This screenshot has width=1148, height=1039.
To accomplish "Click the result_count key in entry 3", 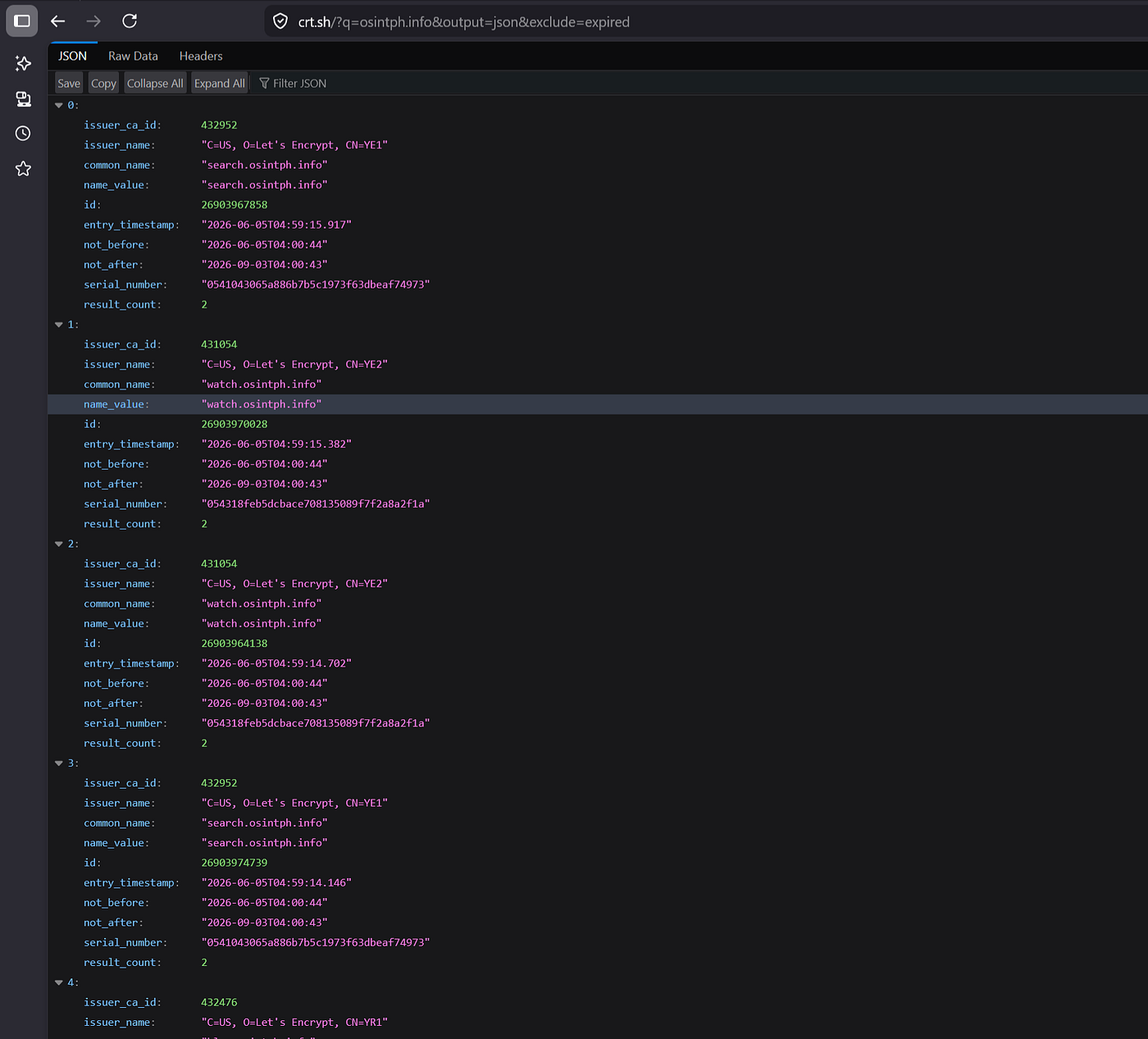I will click(x=122, y=963).
